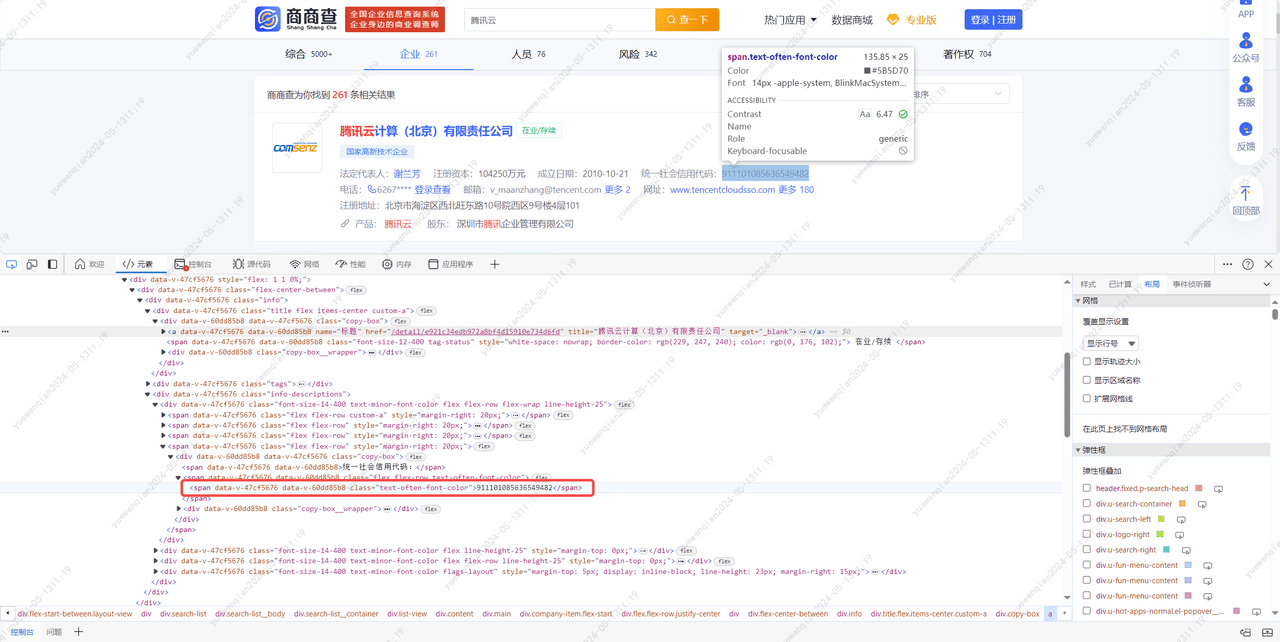
Task: Click the element inspect picker icon
Action: [x=12, y=264]
